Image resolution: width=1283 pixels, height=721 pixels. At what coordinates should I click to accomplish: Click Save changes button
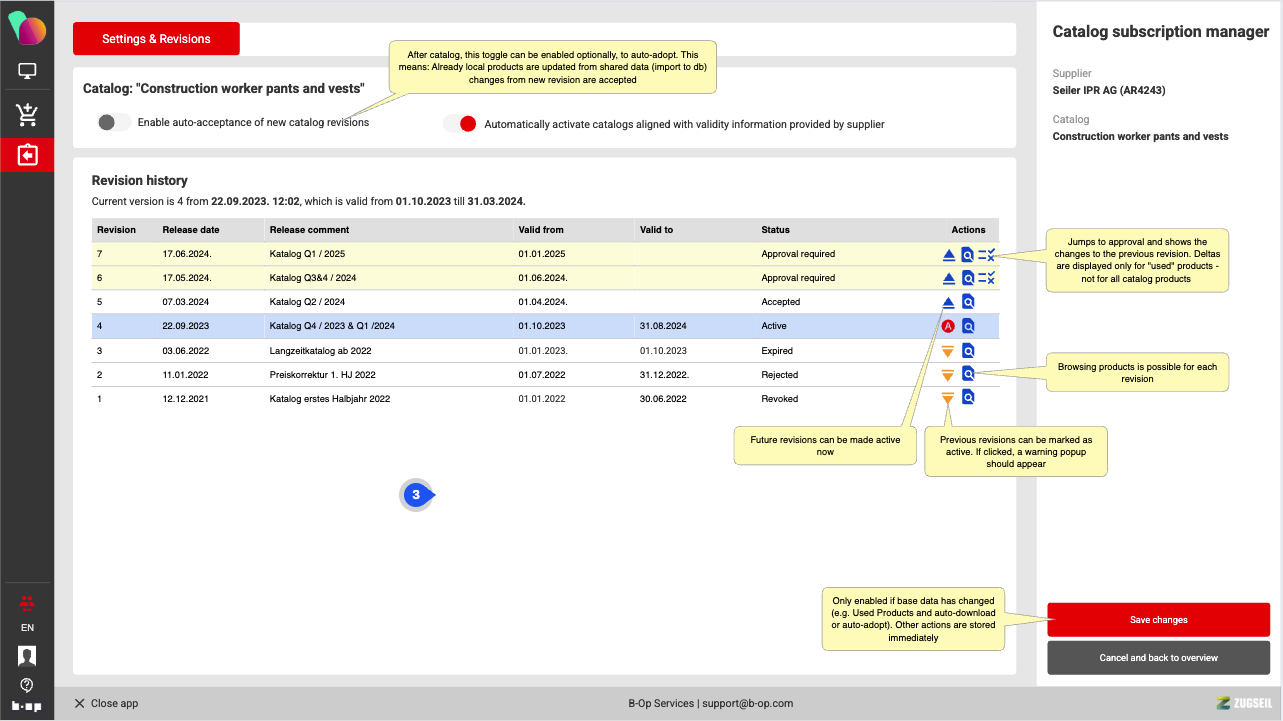(1158, 620)
